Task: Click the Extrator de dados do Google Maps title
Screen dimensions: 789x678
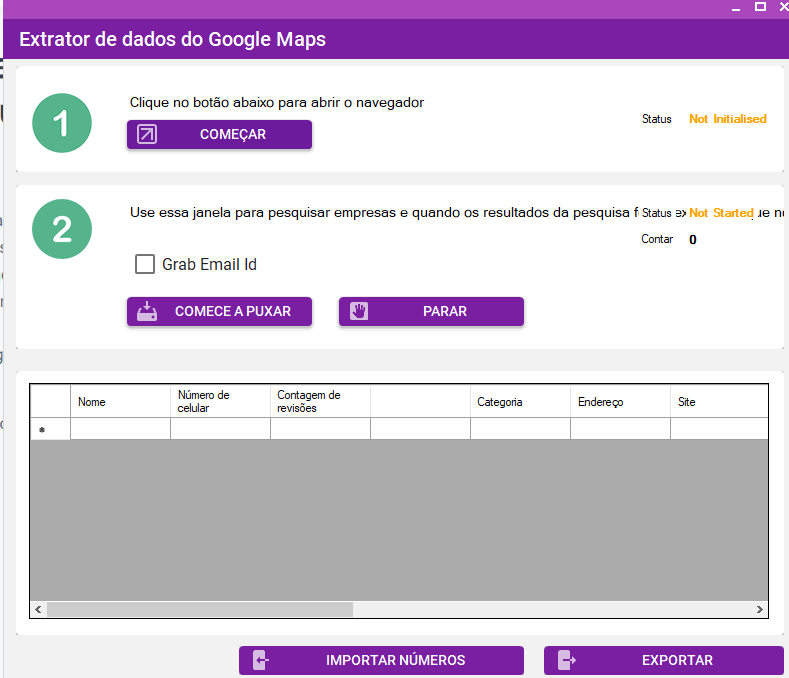Action: [173, 39]
